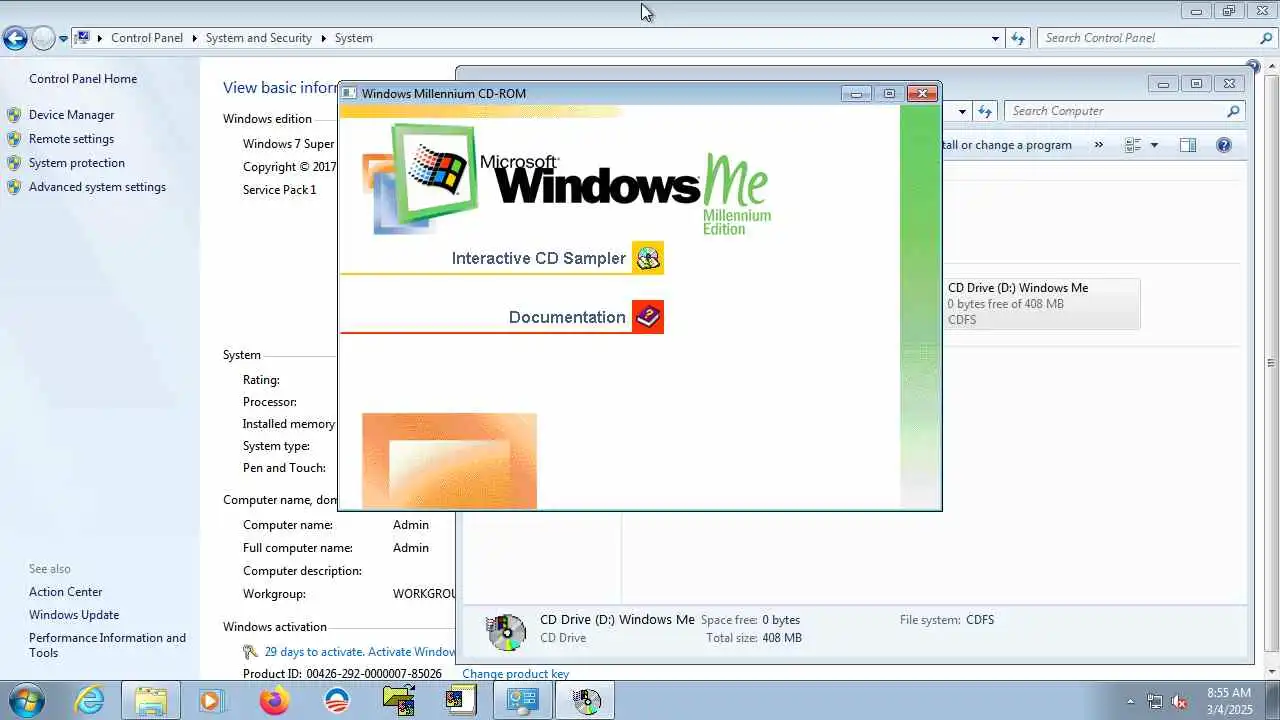1280x720 pixels.
Task: Open recent pages dropdown beside navigation arrows
Action: click(63, 39)
